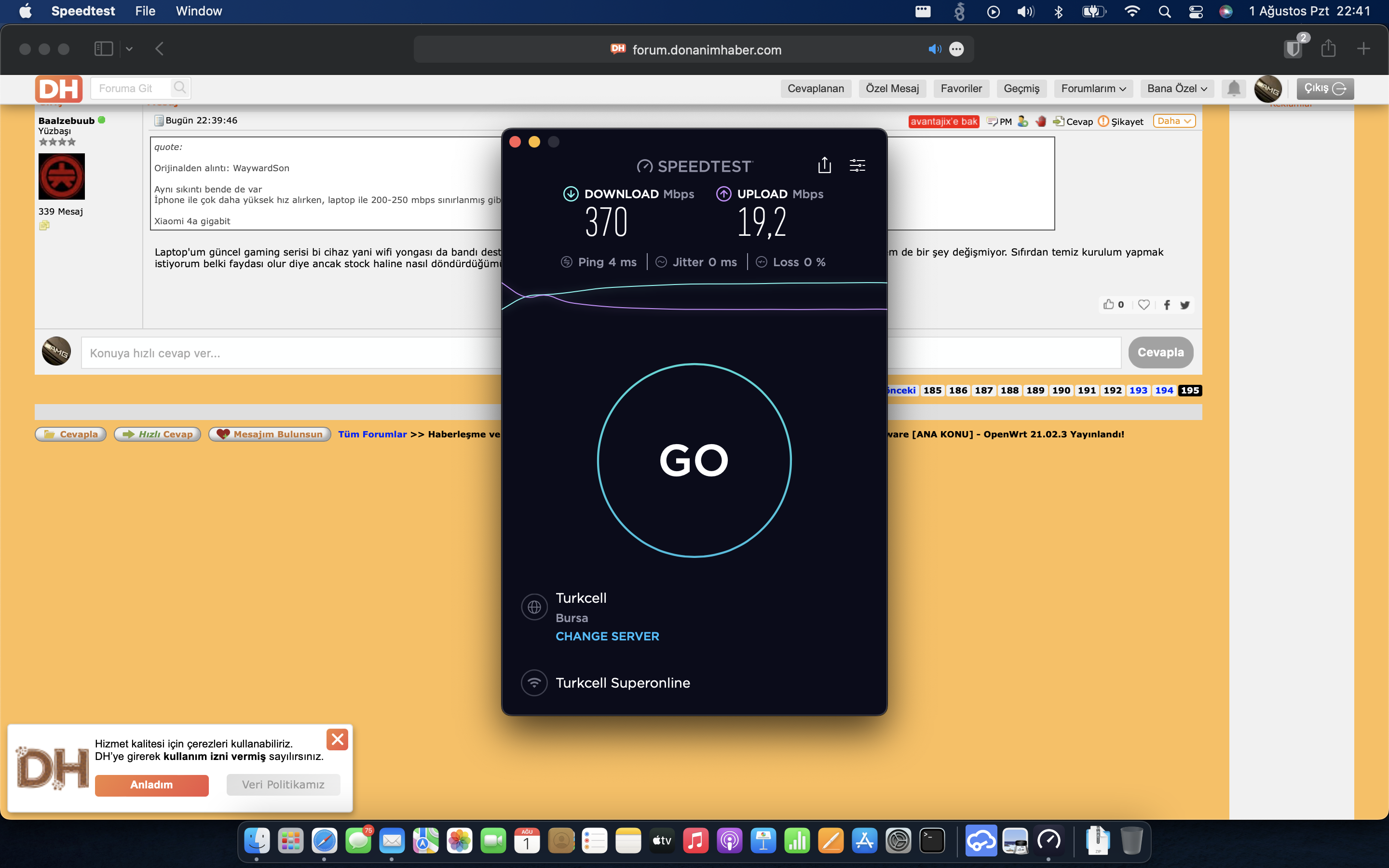Go to page 194

click(x=1164, y=391)
